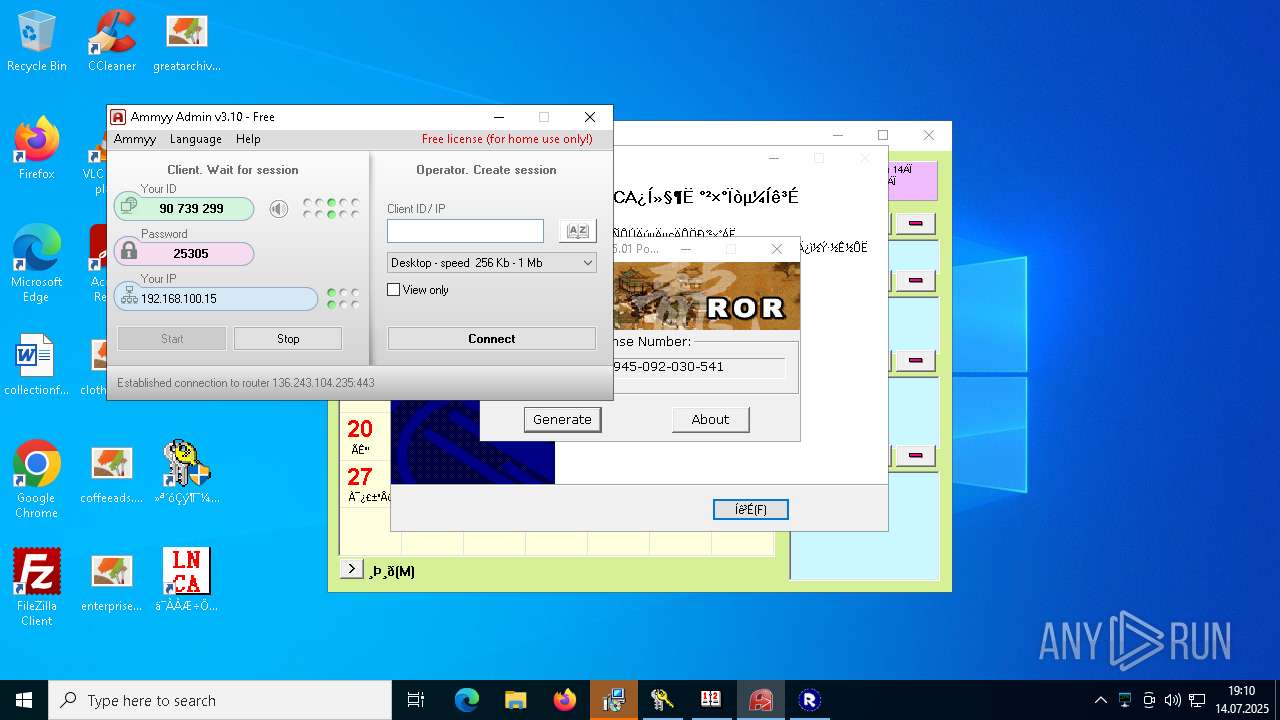Click the computer icon beside ID 90 739 299

[128, 206]
